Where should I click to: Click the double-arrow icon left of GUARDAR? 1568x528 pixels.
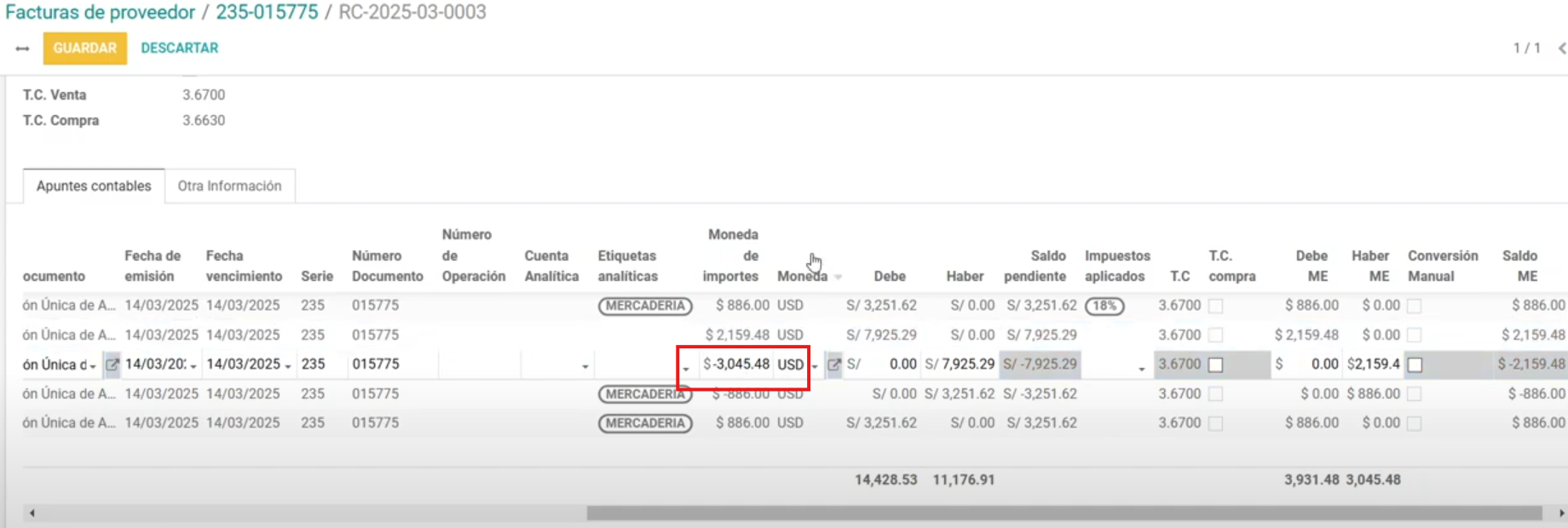tap(23, 49)
